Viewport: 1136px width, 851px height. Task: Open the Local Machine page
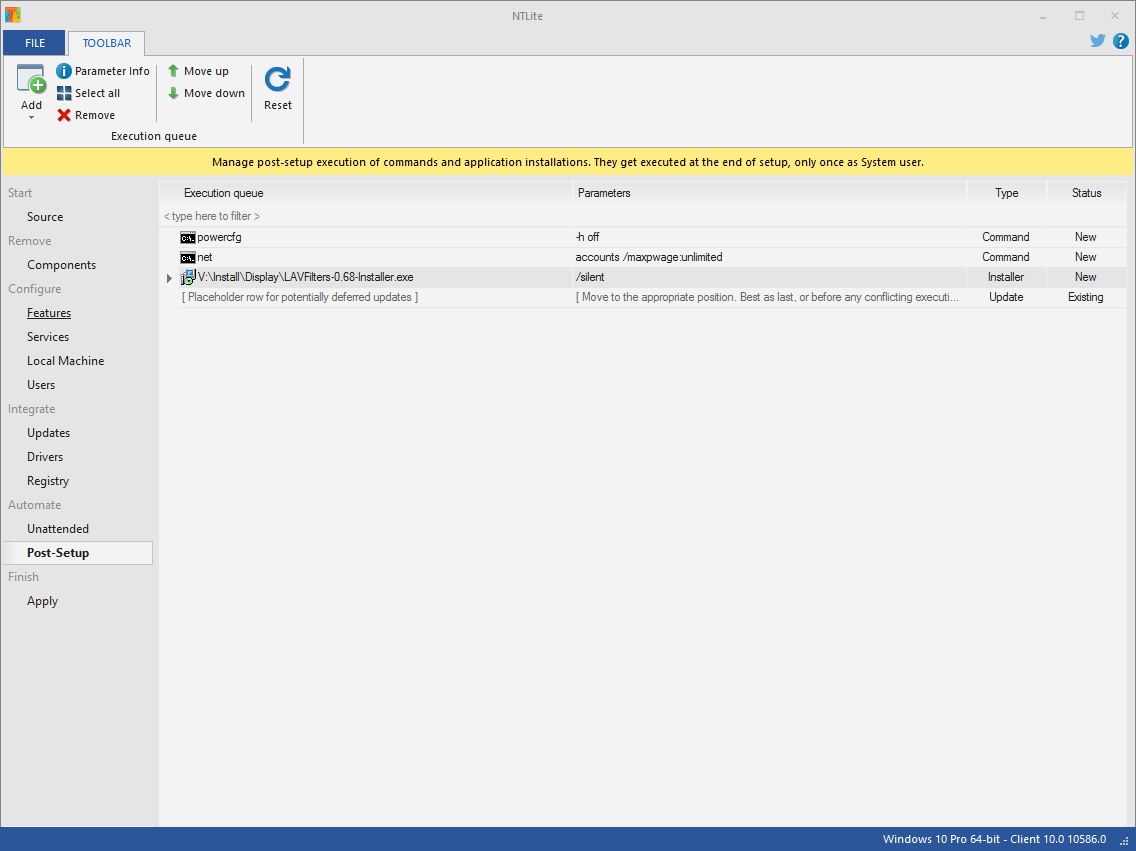pyautogui.click(x=65, y=361)
